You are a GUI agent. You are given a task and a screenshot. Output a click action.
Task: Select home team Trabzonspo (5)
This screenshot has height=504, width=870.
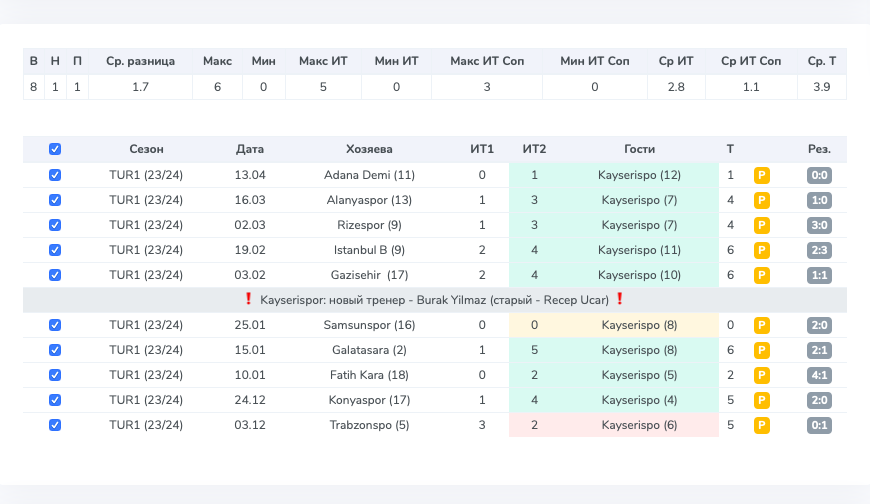point(370,425)
